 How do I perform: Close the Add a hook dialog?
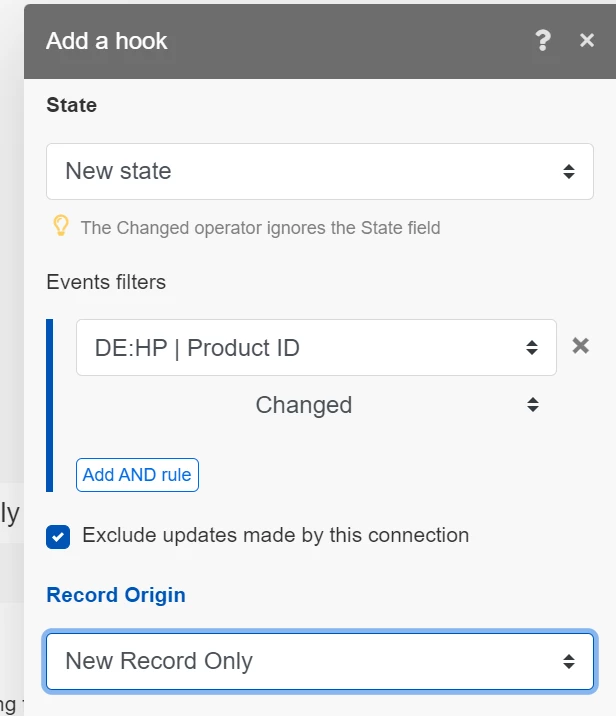pos(587,41)
